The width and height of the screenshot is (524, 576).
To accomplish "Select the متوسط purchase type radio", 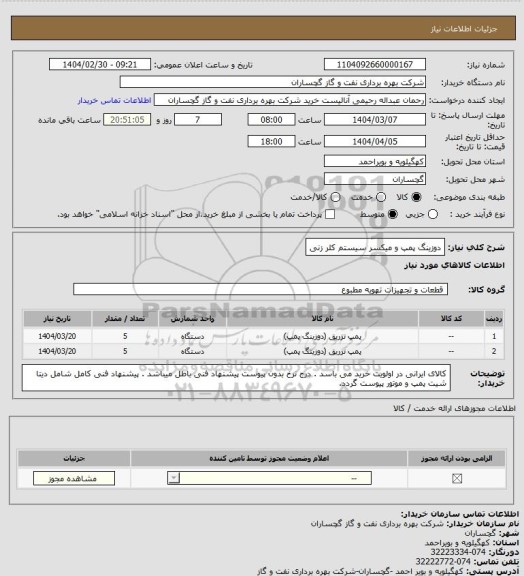I will click(x=393, y=214).
